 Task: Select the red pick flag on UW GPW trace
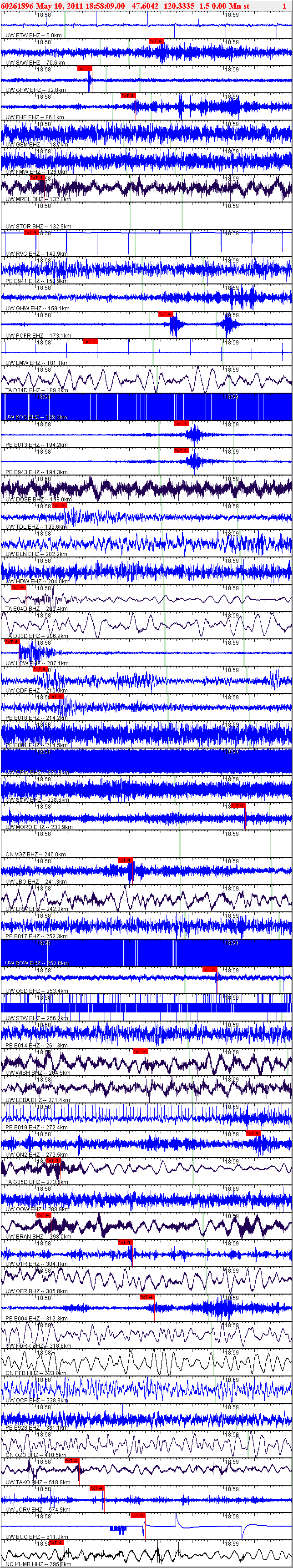[85, 69]
